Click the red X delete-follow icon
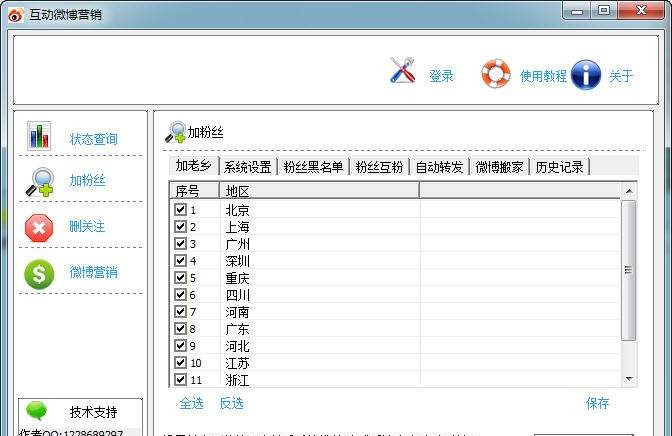The image size is (672, 436). tap(39, 228)
